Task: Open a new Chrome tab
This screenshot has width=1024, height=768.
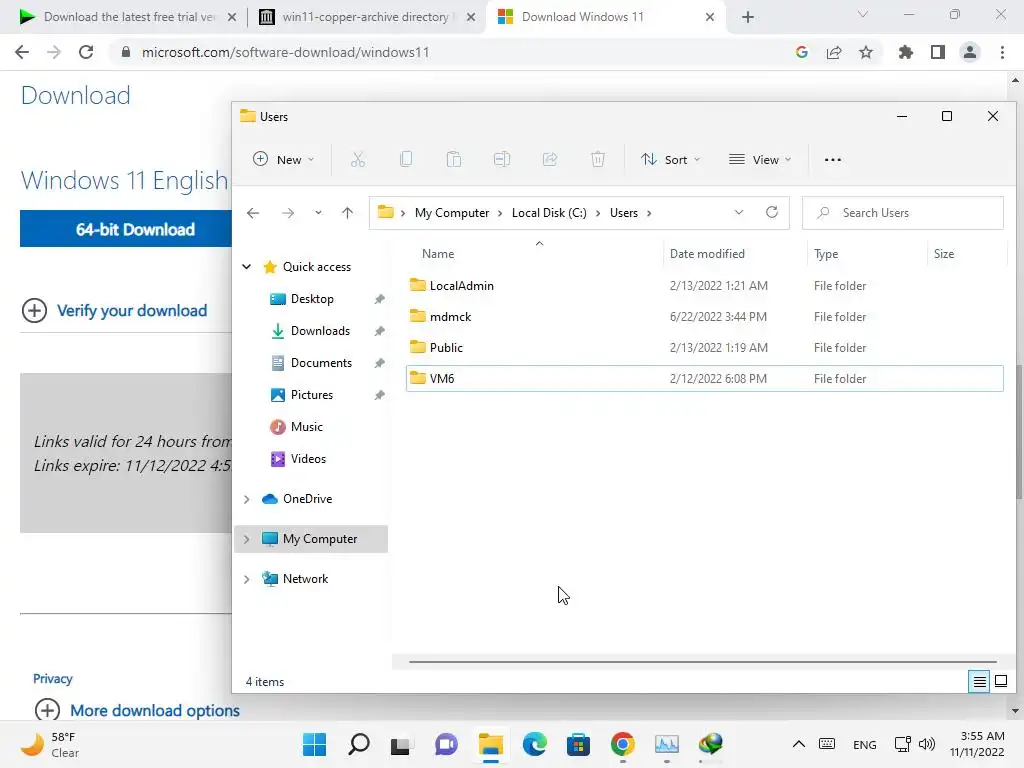Action: 748,17
